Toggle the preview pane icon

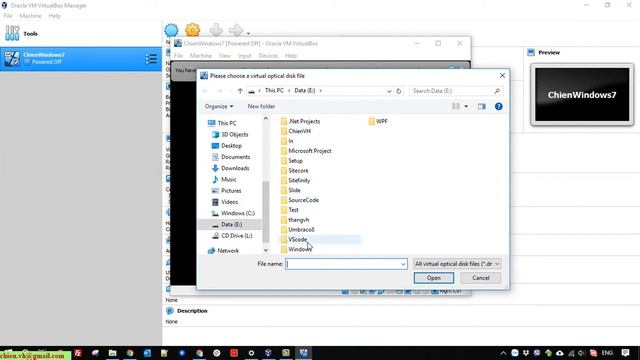tap(482, 107)
